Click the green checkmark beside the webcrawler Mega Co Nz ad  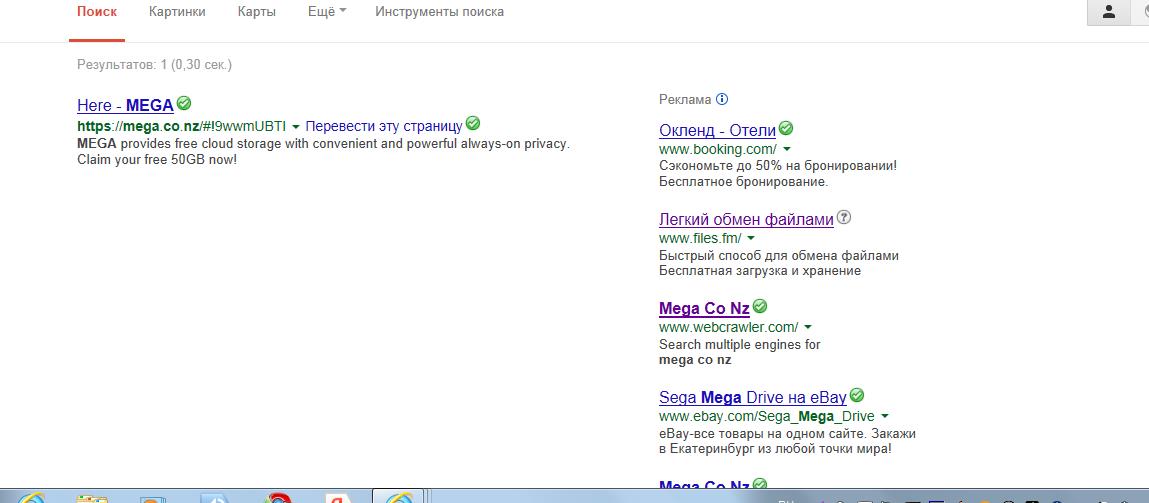coord(760,307)
